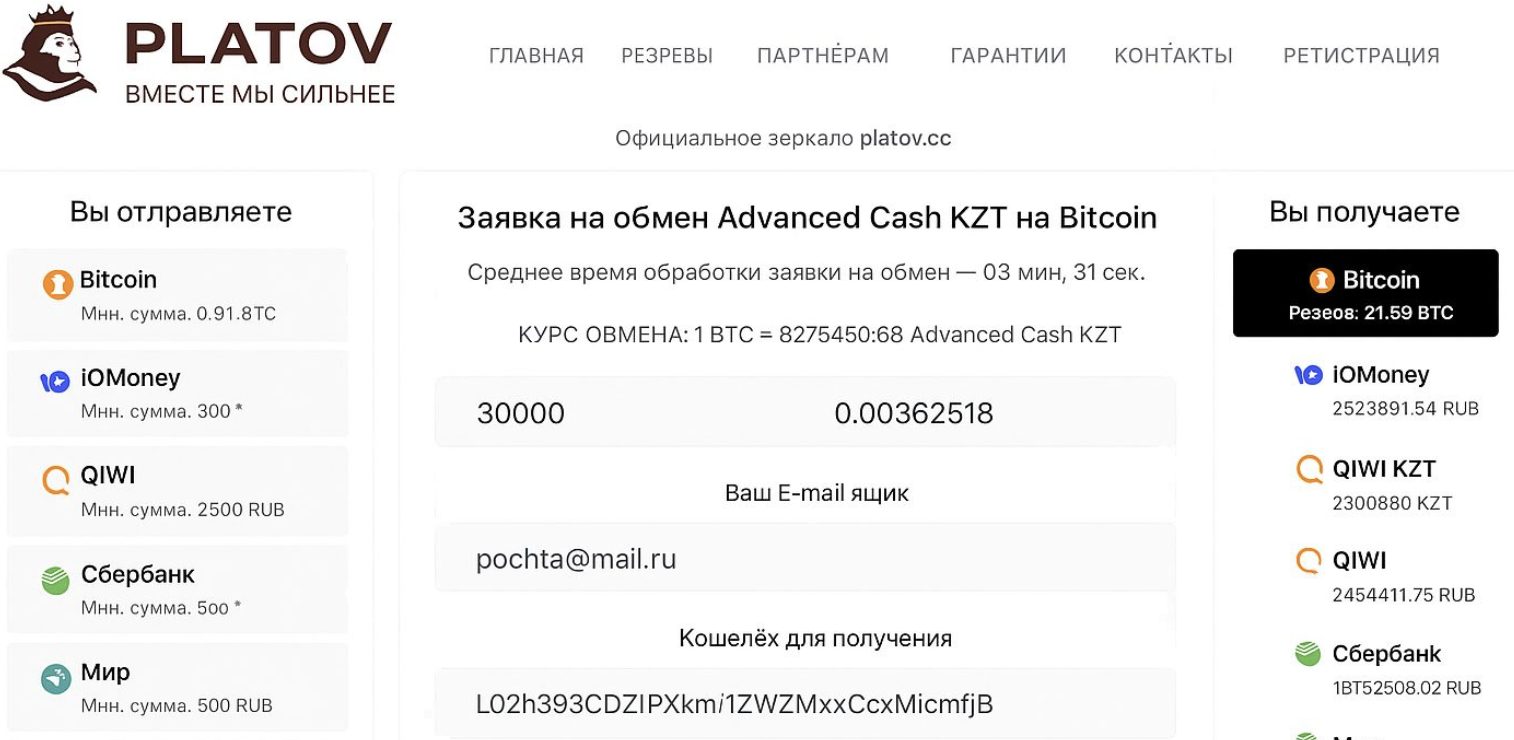The height and width of the screenshot is (740, 1514).
Task: Focus the e-mail field with pochta@mail.ru
Action: [x=805, y=559]
